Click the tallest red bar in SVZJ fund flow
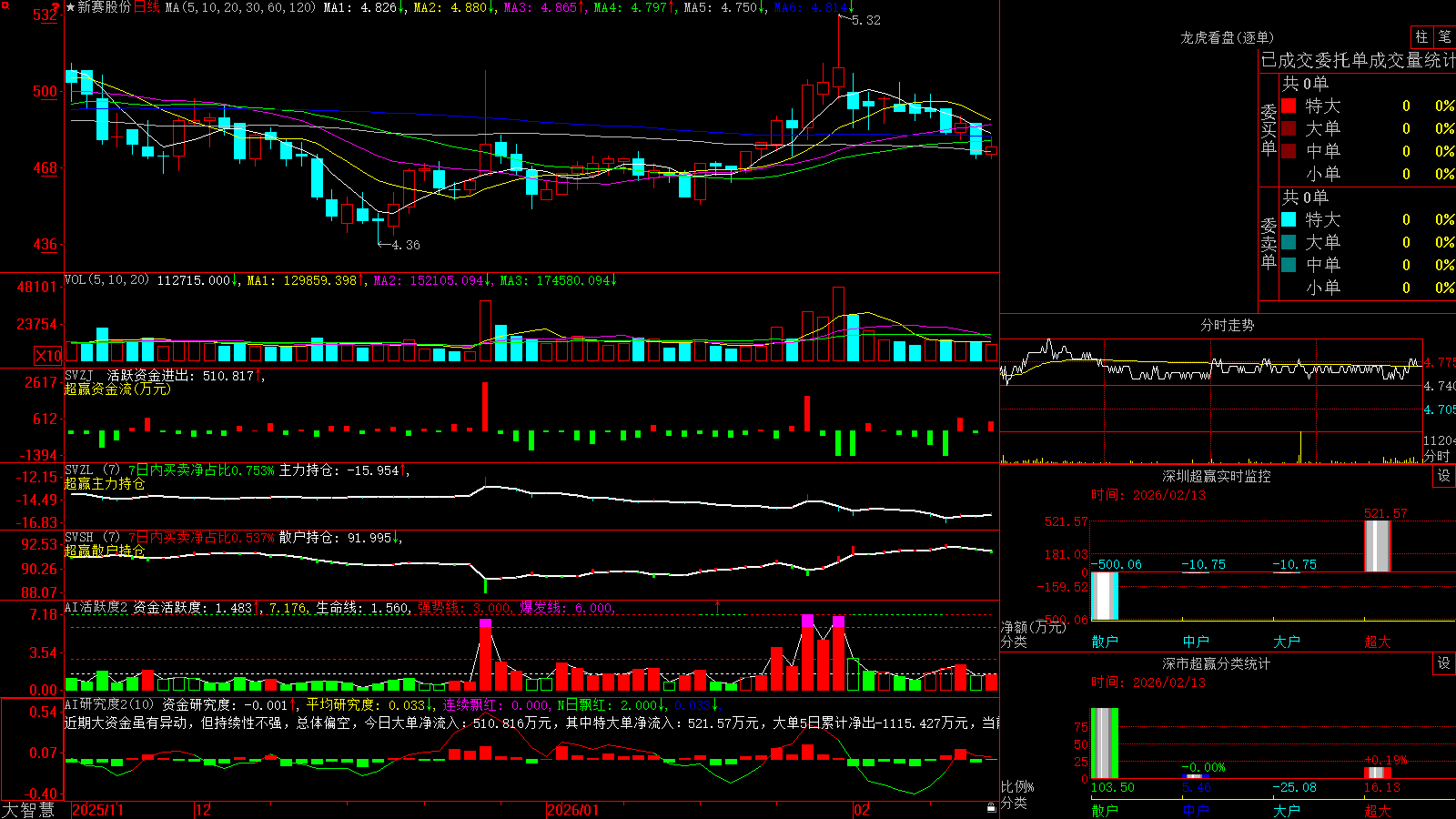Image resolution: width=1456 pixels, height=819 pixels. coord(485,406)
